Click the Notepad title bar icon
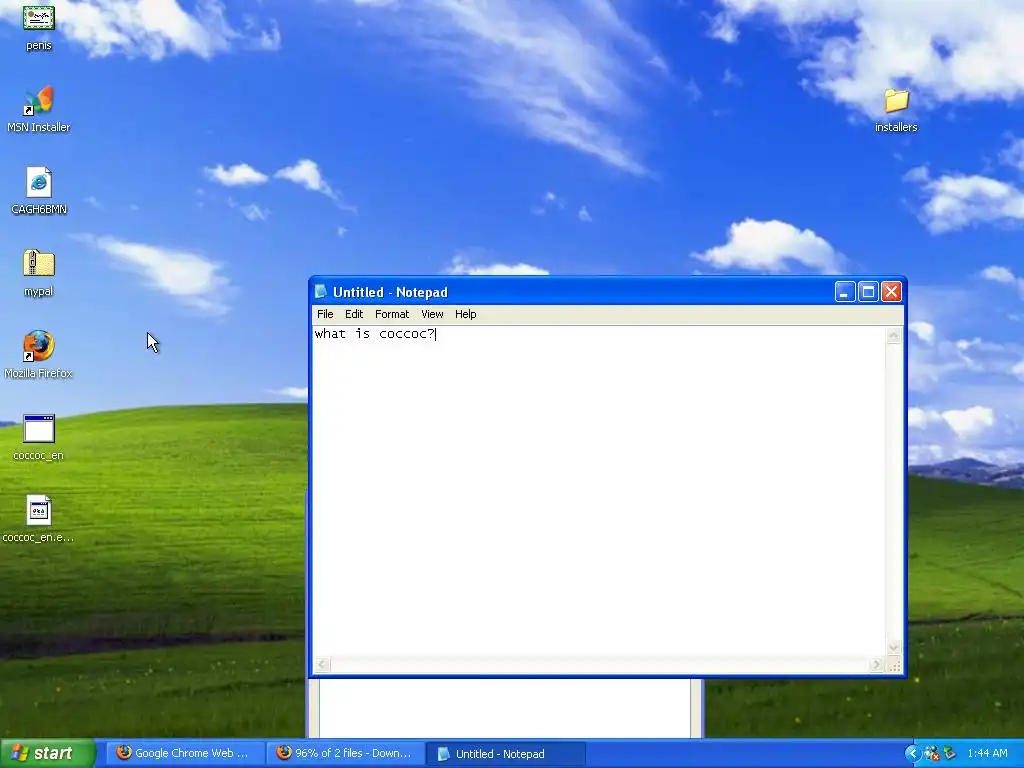Viewport: 1024px width, 768px height. 320,291
